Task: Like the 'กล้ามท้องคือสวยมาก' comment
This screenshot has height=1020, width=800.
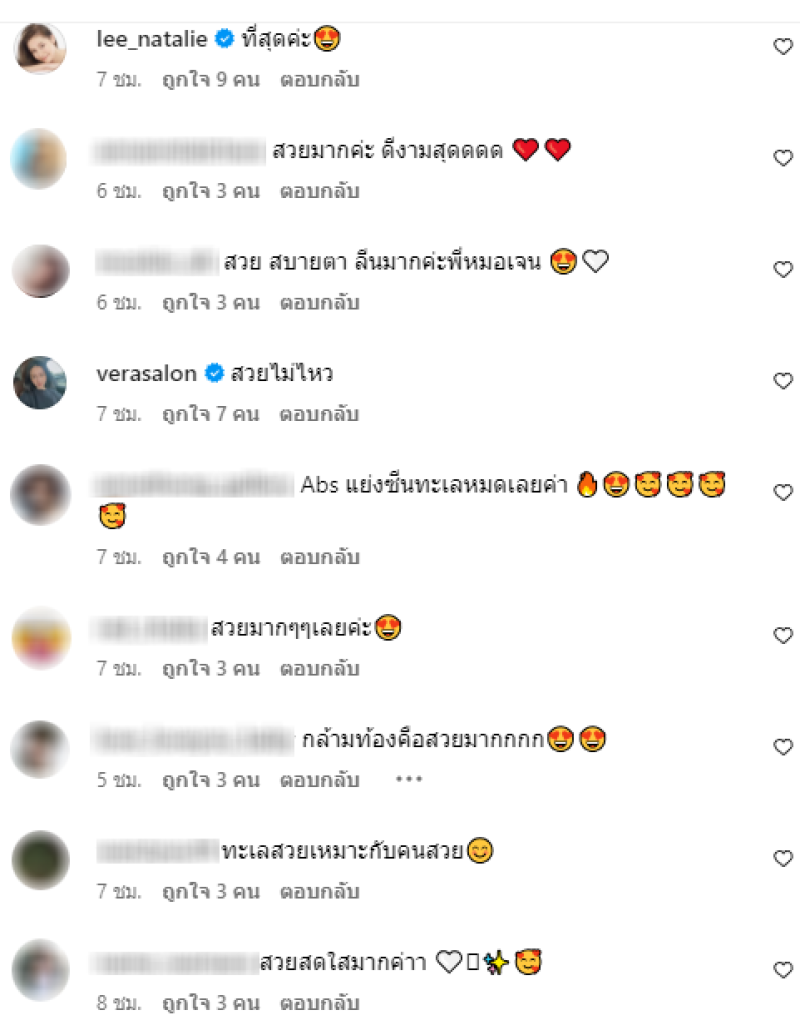Action: (x=782, y=747)
